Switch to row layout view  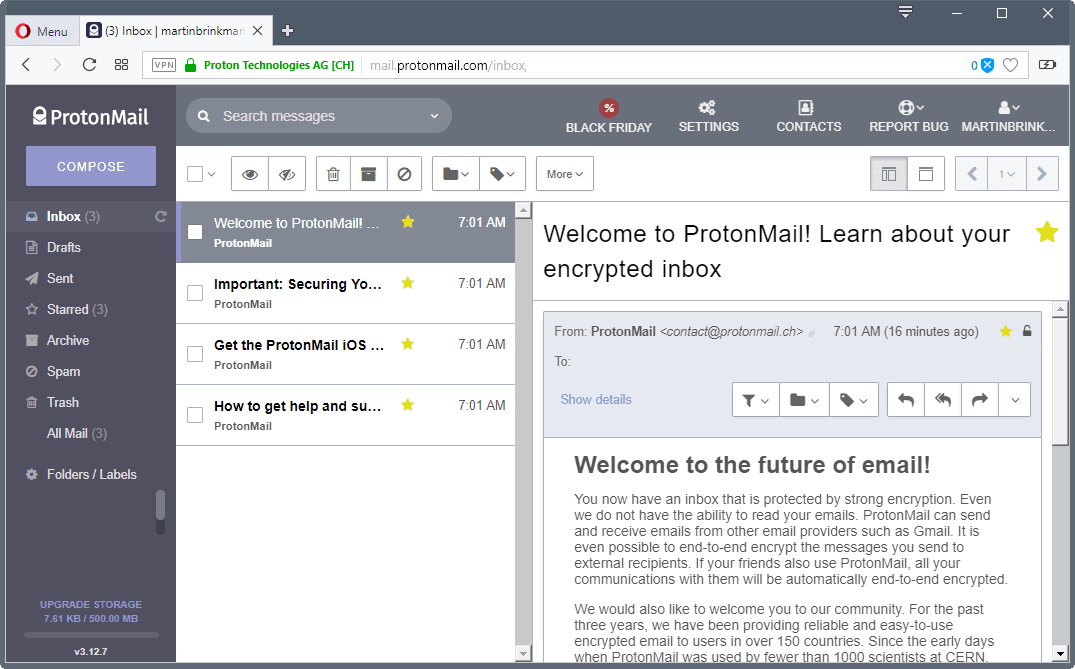pyautogui.click(x=926, y=174)
